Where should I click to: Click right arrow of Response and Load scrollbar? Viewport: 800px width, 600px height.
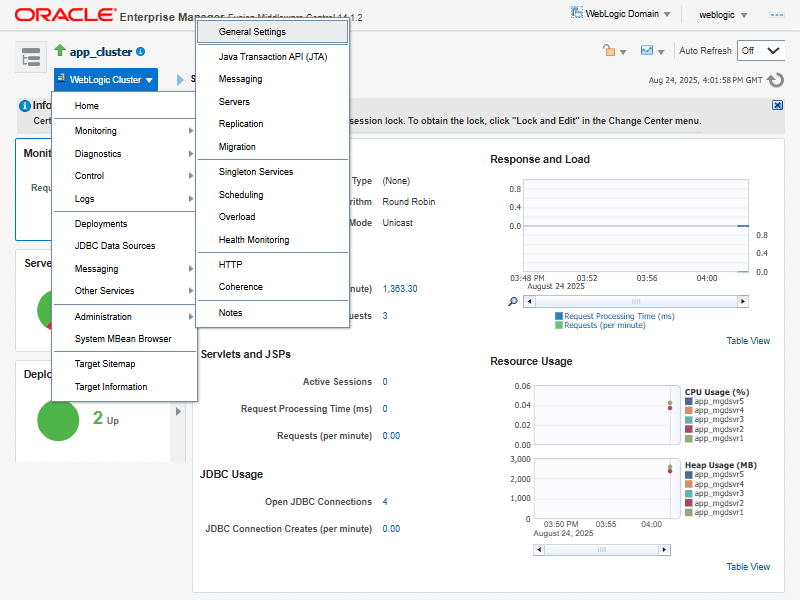click(743, 302)
